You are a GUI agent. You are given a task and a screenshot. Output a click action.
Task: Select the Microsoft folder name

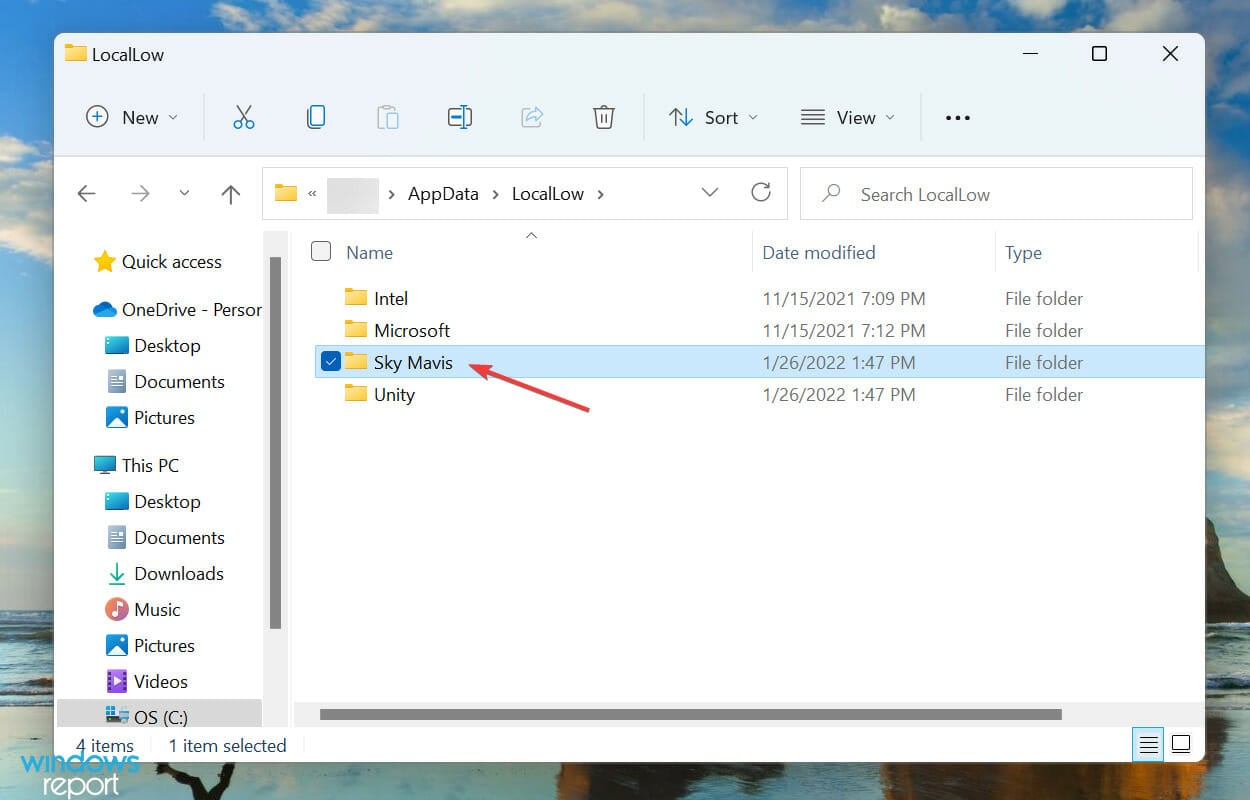pos(412,330)
